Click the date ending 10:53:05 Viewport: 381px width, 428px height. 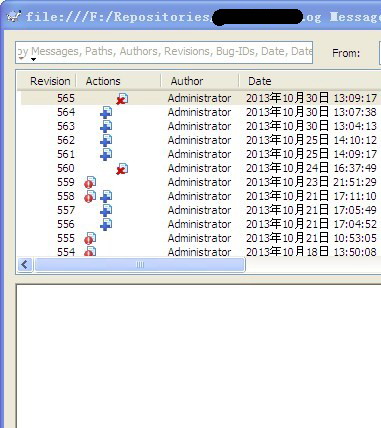(311, 238)
